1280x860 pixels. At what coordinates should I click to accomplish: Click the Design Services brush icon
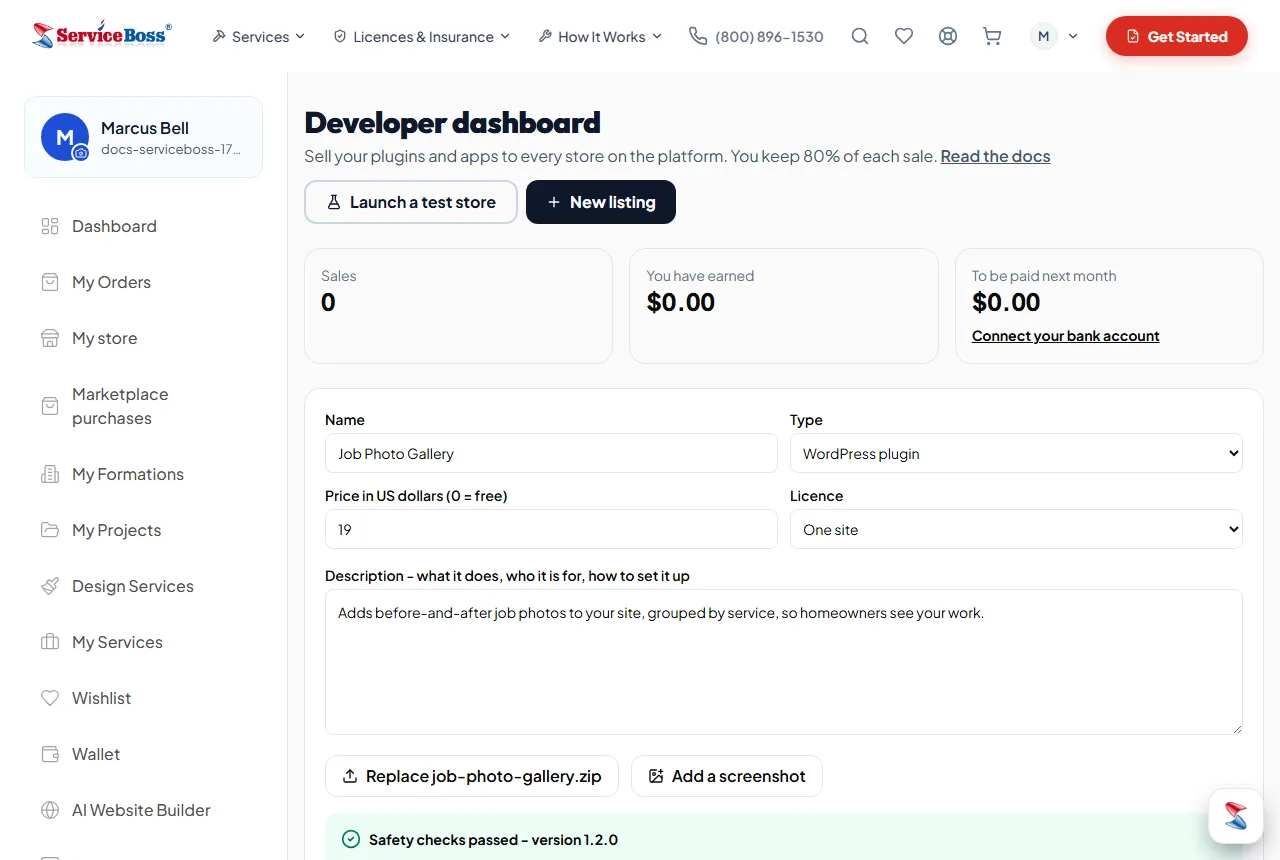pyautogui.click(x=50, y=586)
